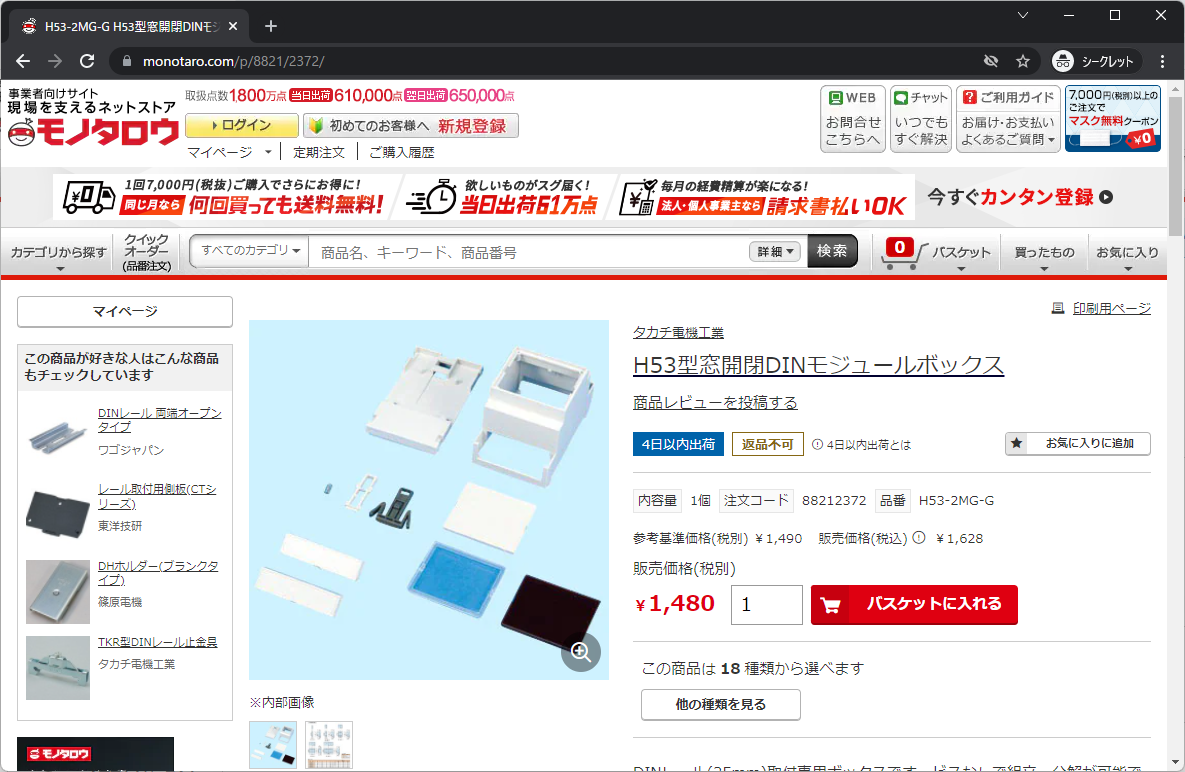Select the second product thumbnail
1185x772 pixels.
[x=329, y=745]
